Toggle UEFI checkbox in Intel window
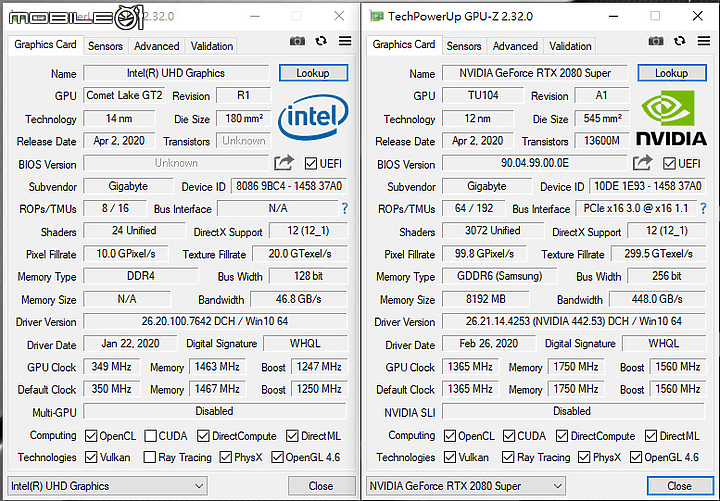 coord(311,163)
